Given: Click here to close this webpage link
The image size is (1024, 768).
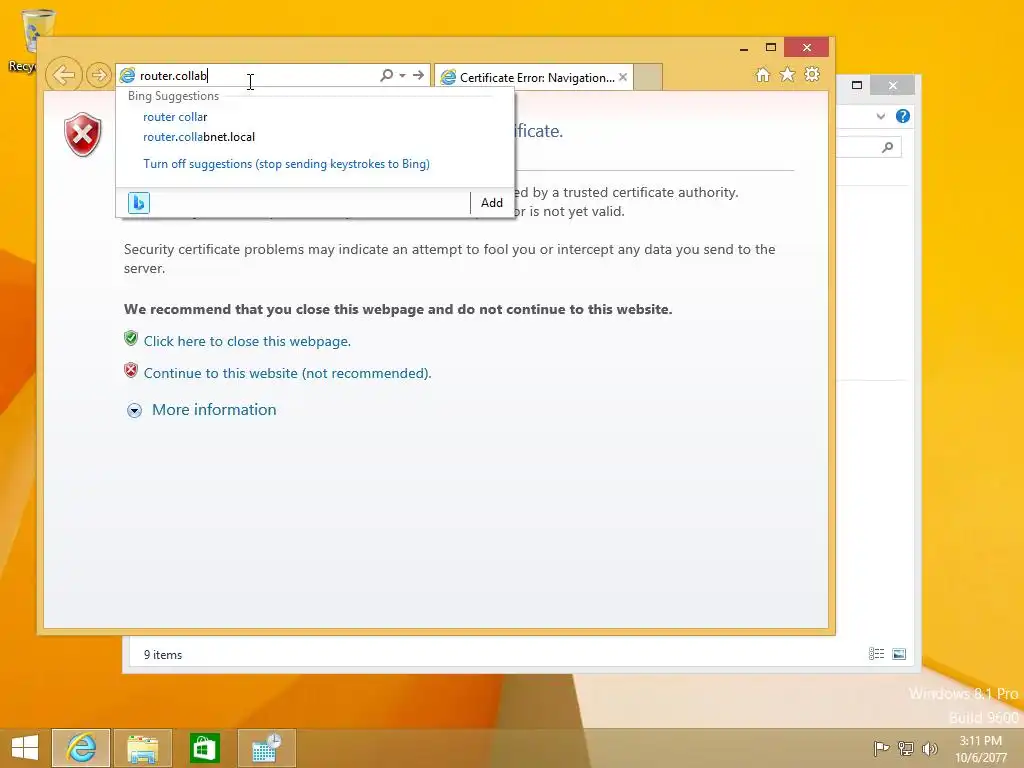Looking at the screenshot, I should (x=247, y=341).
